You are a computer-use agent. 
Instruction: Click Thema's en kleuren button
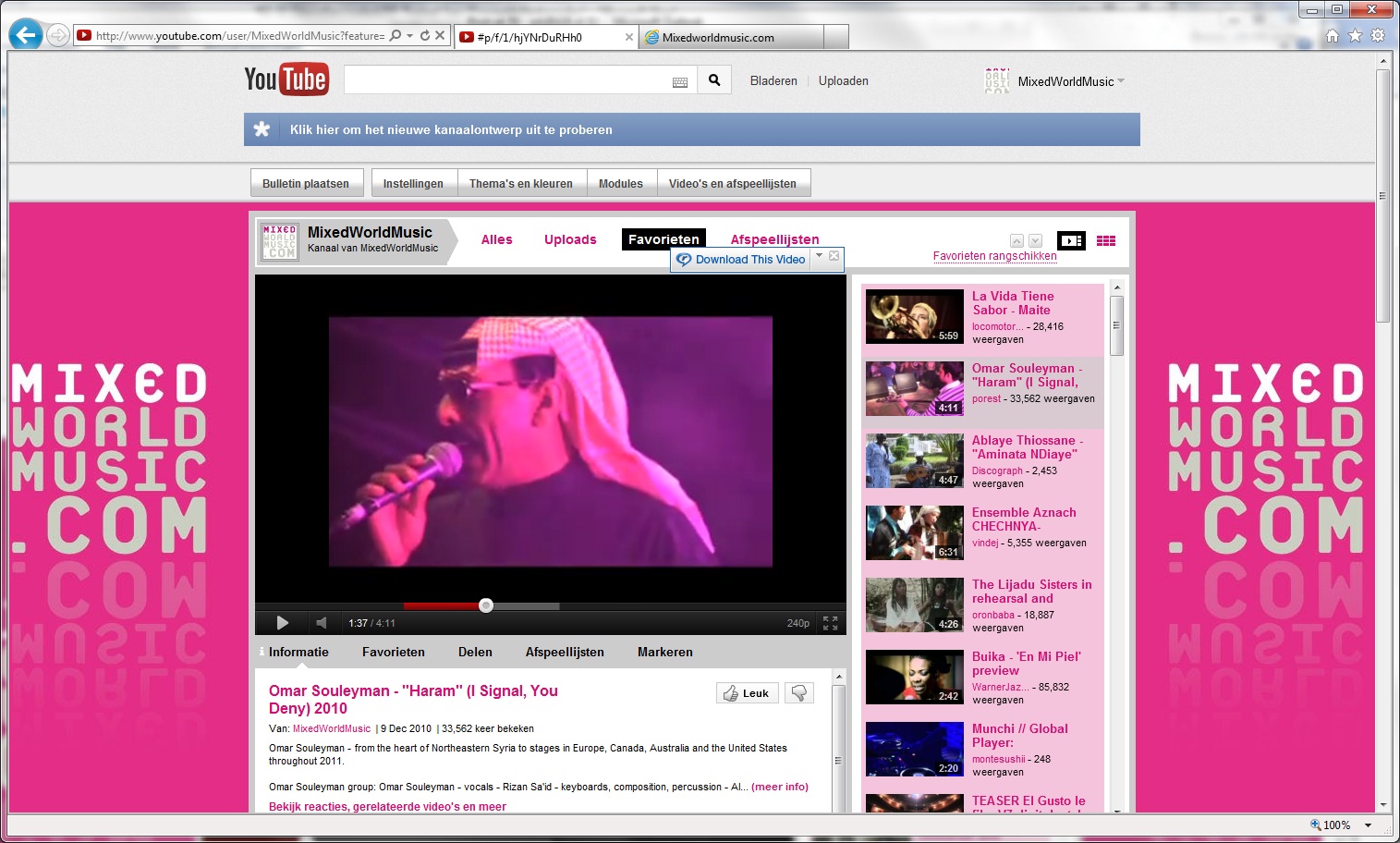[x=521, y=183]
